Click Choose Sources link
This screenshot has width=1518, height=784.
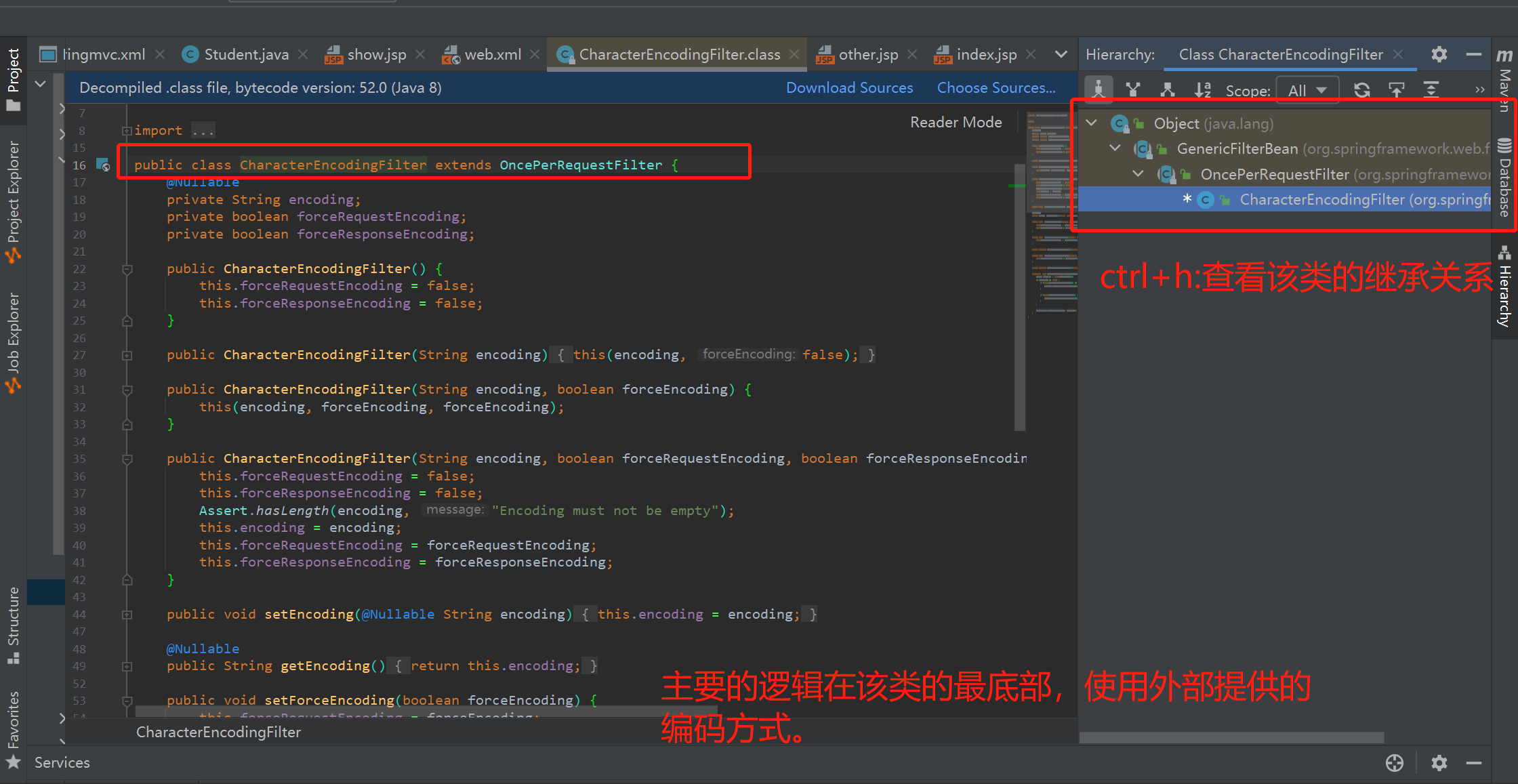[996, 88]
